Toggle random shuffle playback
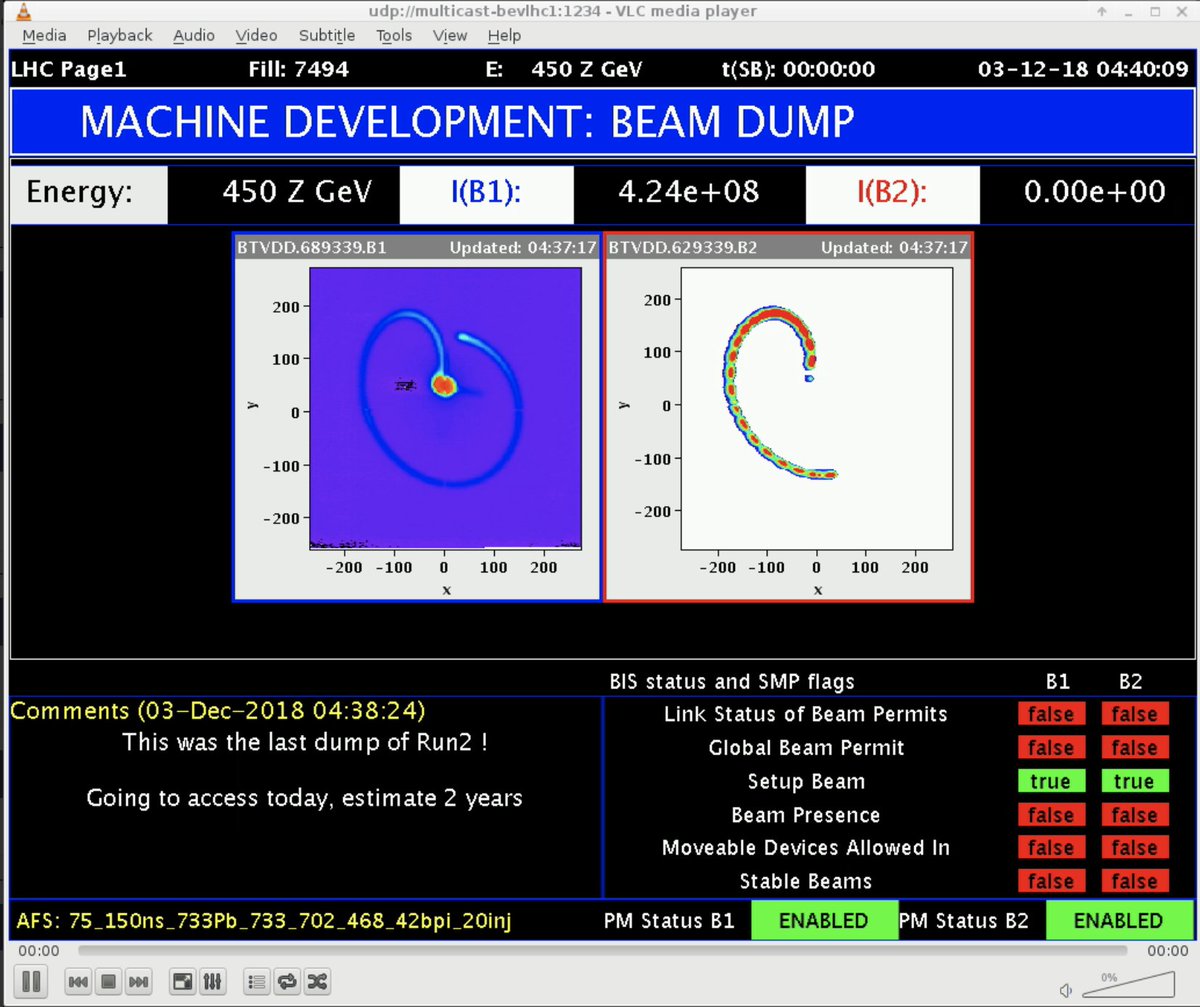Screen dimensions: 1200x1007 [317, 981]
